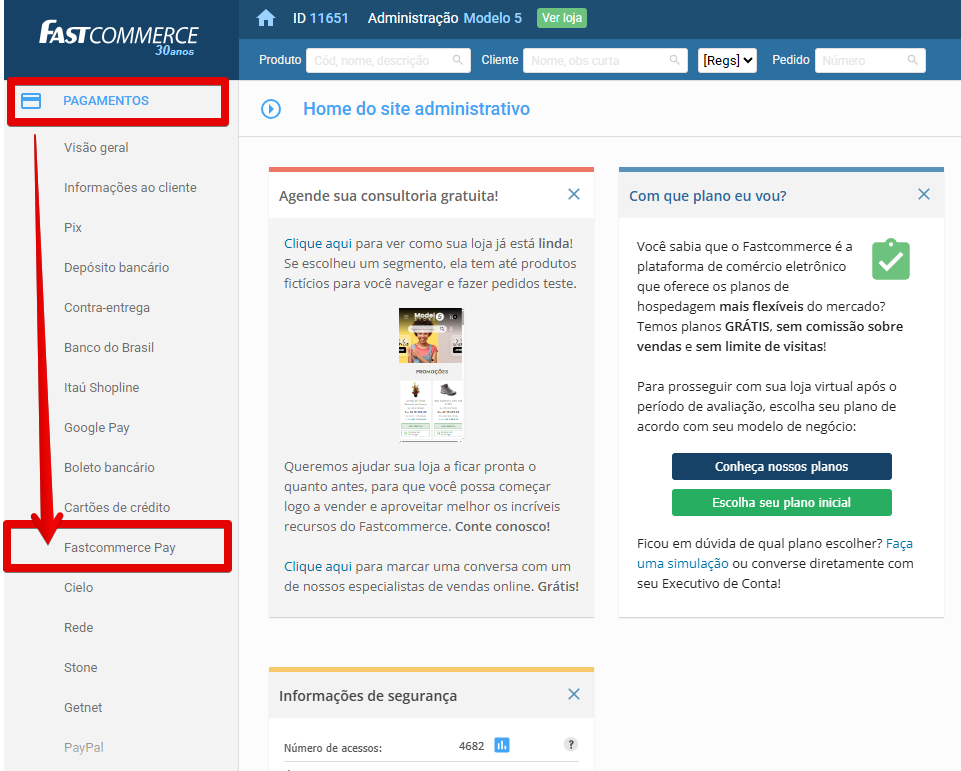Select Visão geral in sidebar
The image size is (961, 771).
tap(96, 148)
